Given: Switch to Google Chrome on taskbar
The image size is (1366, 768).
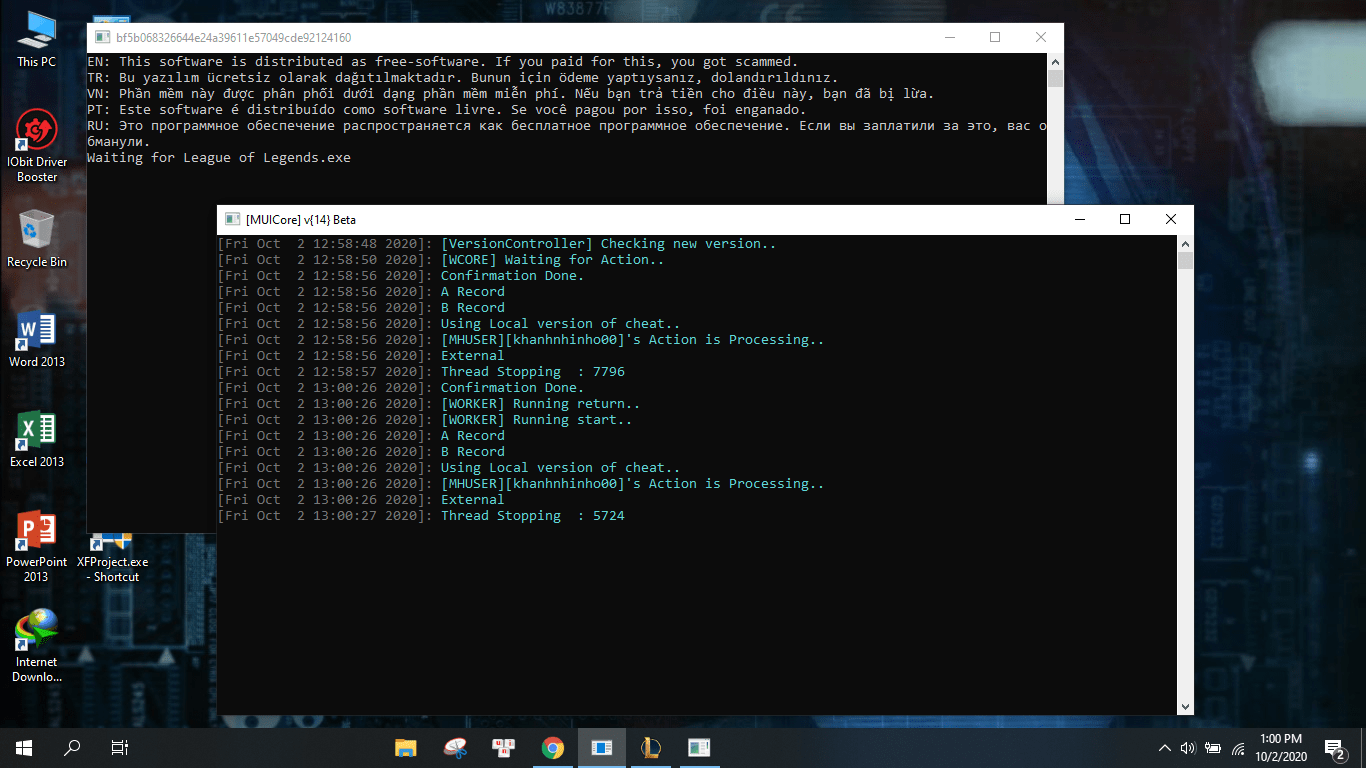Looking at the screenshot, I should pos(553,747).
